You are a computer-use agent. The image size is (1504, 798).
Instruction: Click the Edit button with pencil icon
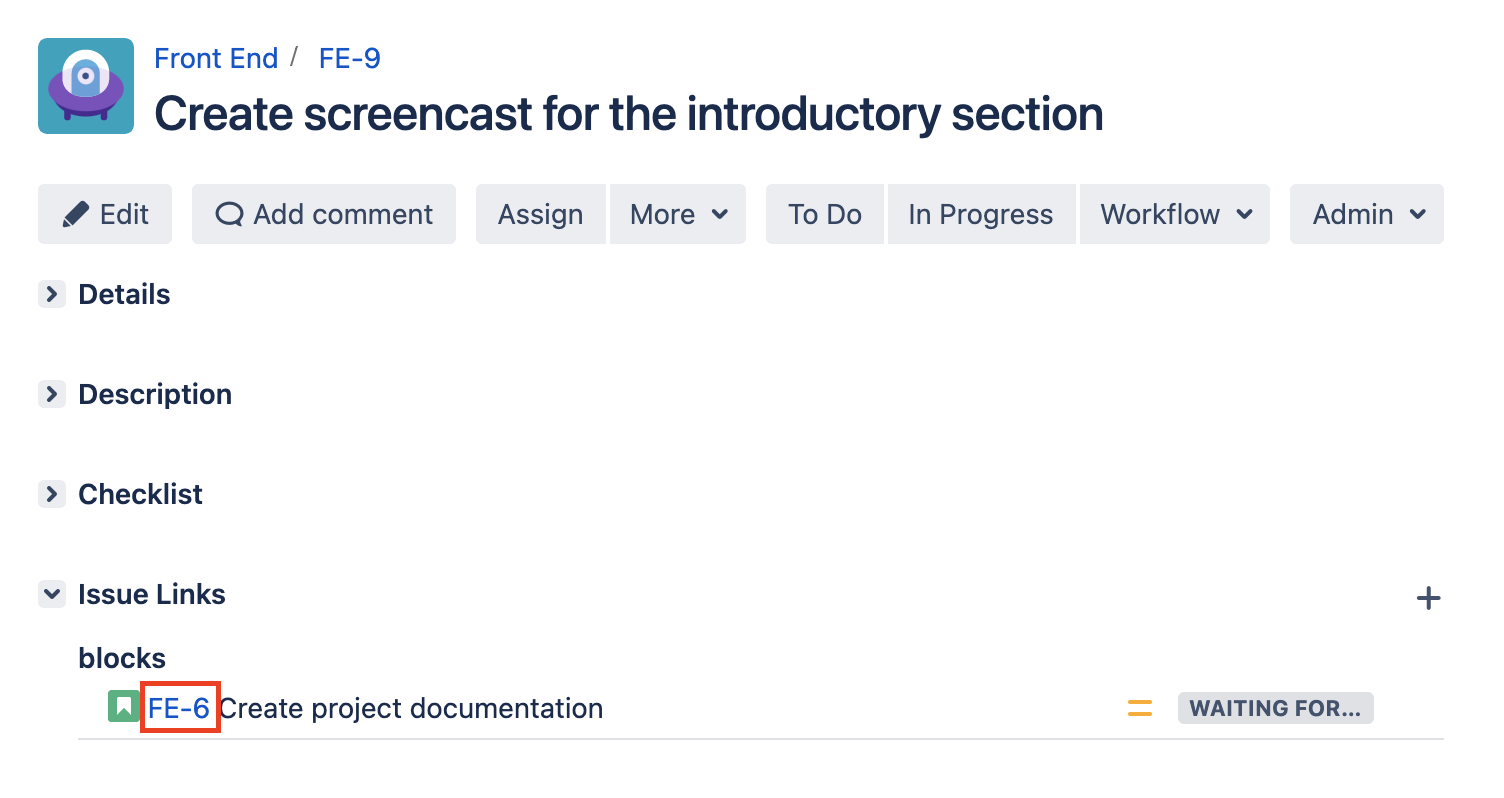(x=105, y=214)
